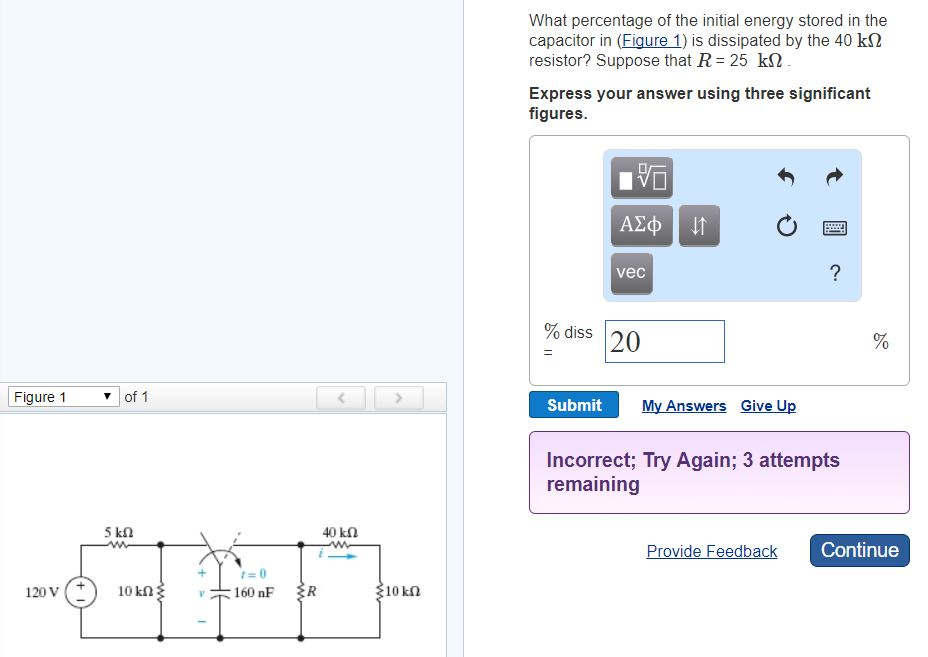Screen dimensions: 928x657
Task: Click the next figure arrow
Action: pos(398,397)
